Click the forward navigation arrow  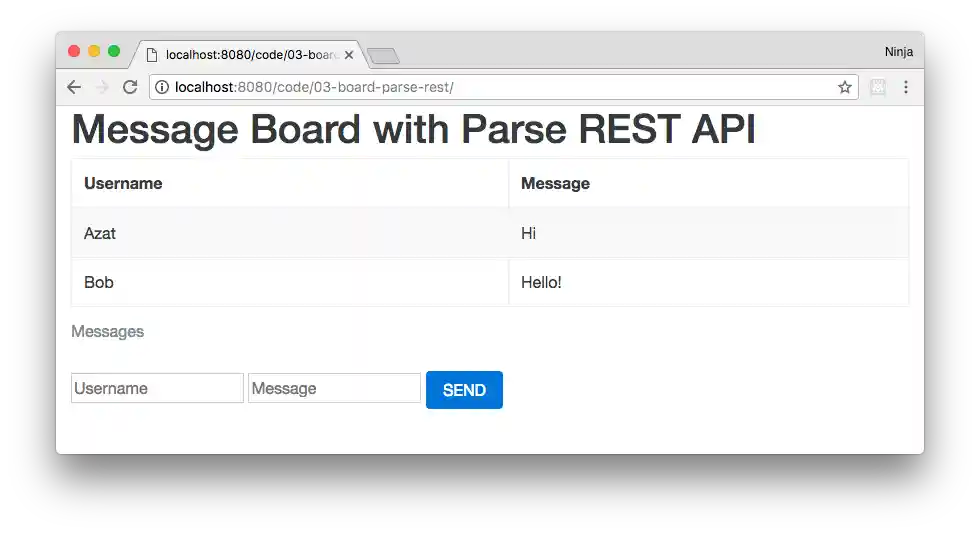pos(101,87)
